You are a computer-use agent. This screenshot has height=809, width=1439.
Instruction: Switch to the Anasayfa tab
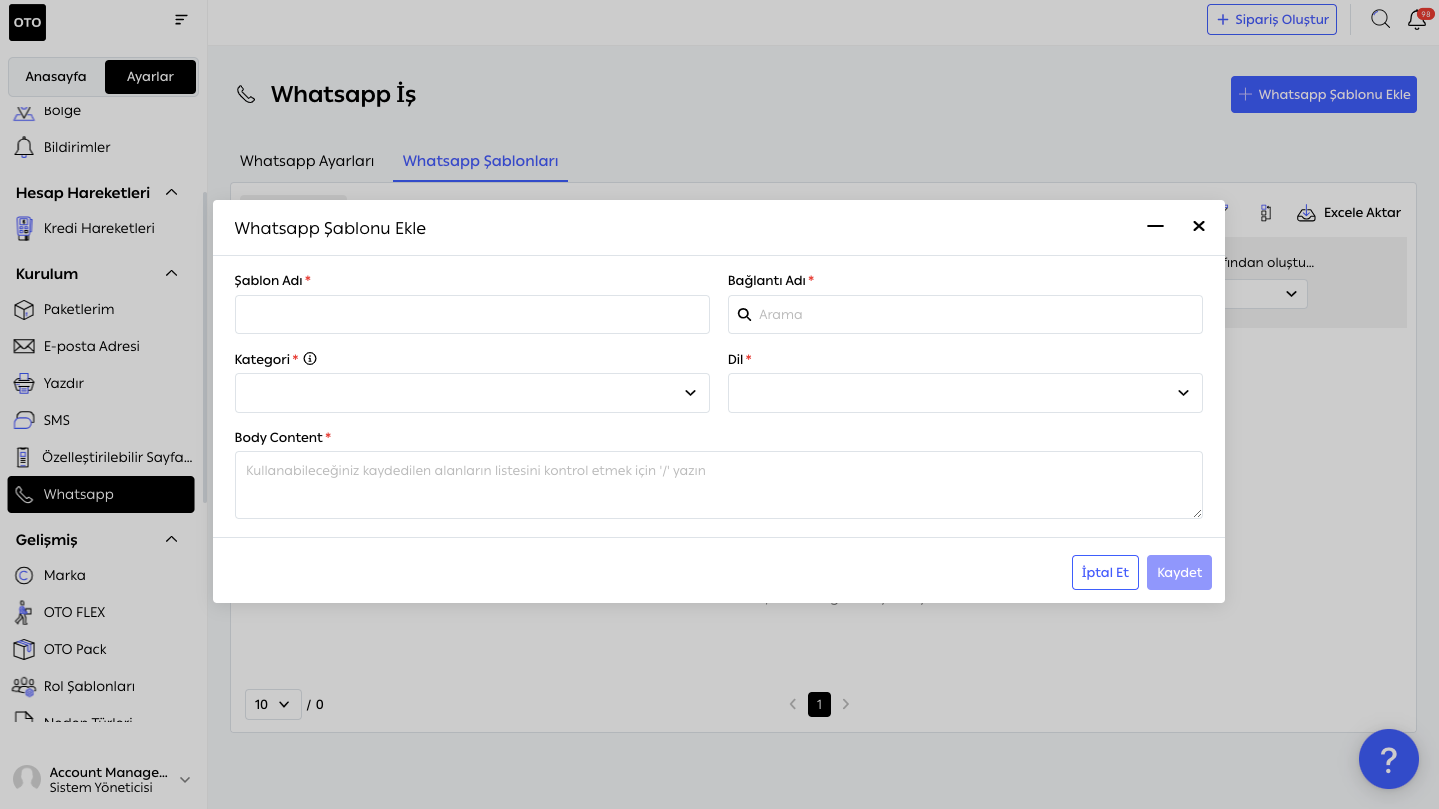(56, 76)
